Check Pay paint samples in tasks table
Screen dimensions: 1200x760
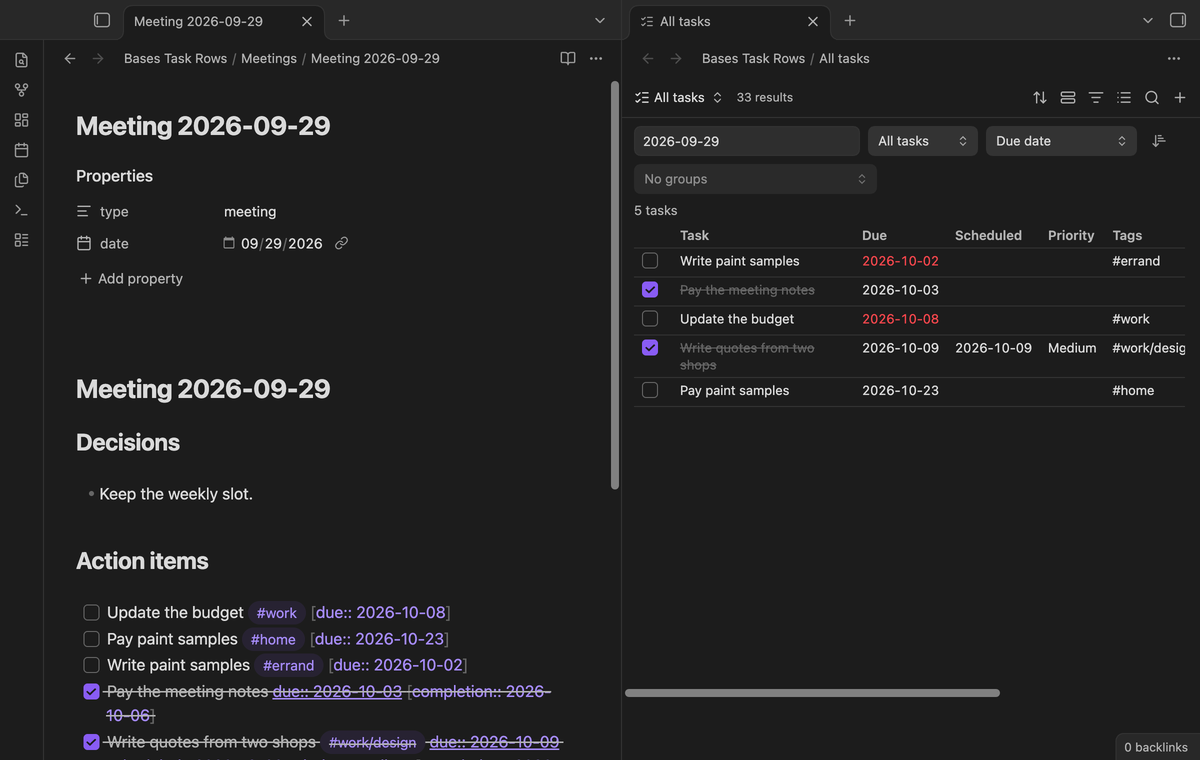[650, 390]
